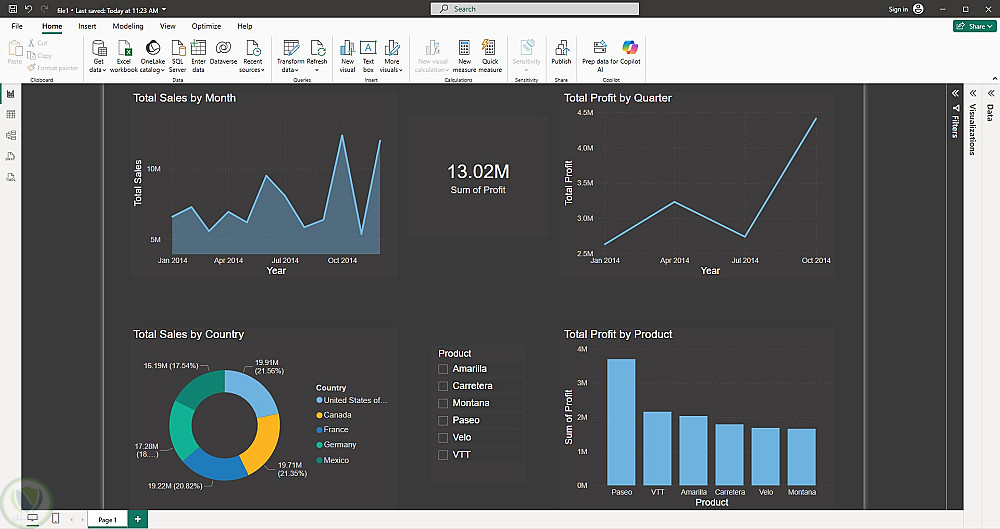
Task: Connect to SQL Server
Action: click(178, 56)
